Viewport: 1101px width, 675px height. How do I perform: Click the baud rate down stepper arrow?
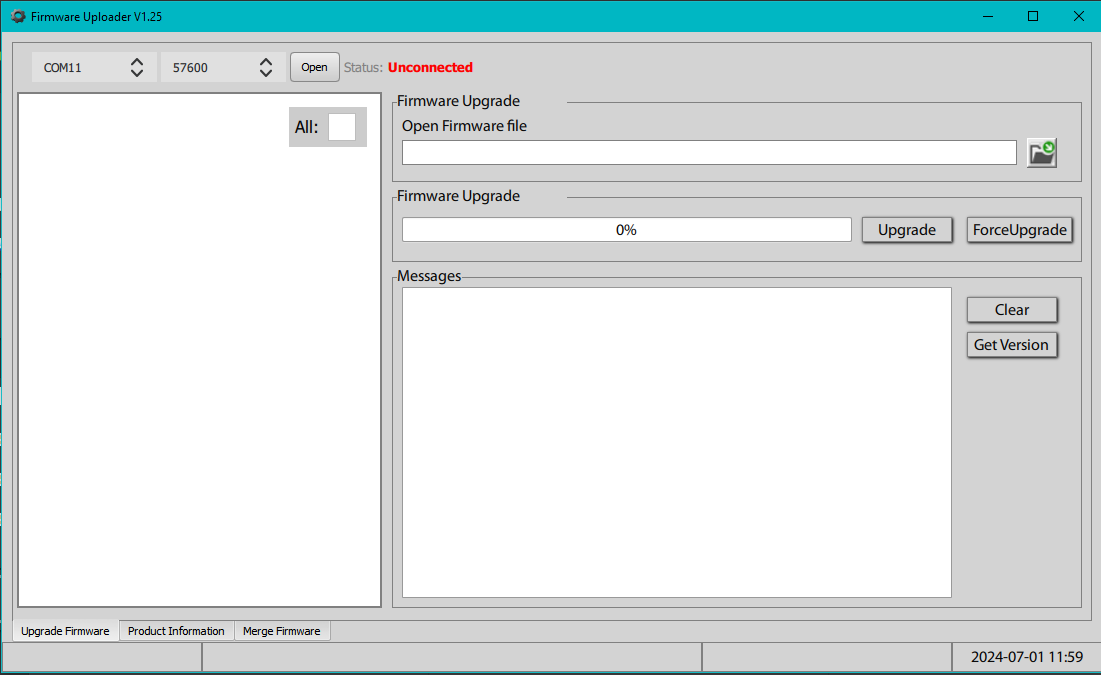point(265,73)
